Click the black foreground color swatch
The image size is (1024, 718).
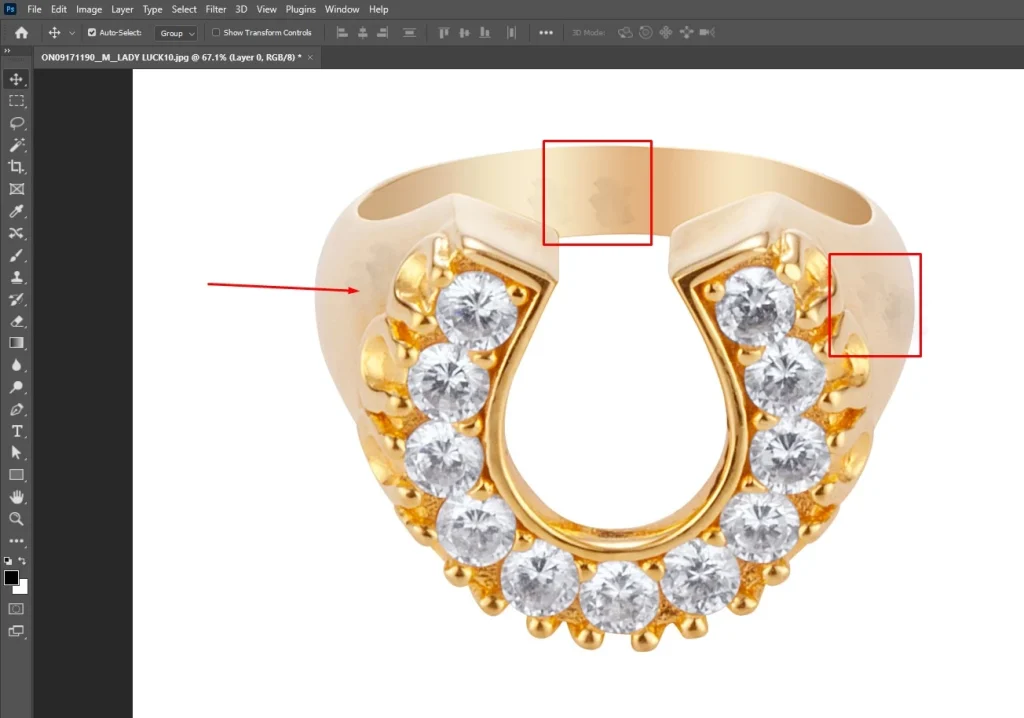[12, 578]
